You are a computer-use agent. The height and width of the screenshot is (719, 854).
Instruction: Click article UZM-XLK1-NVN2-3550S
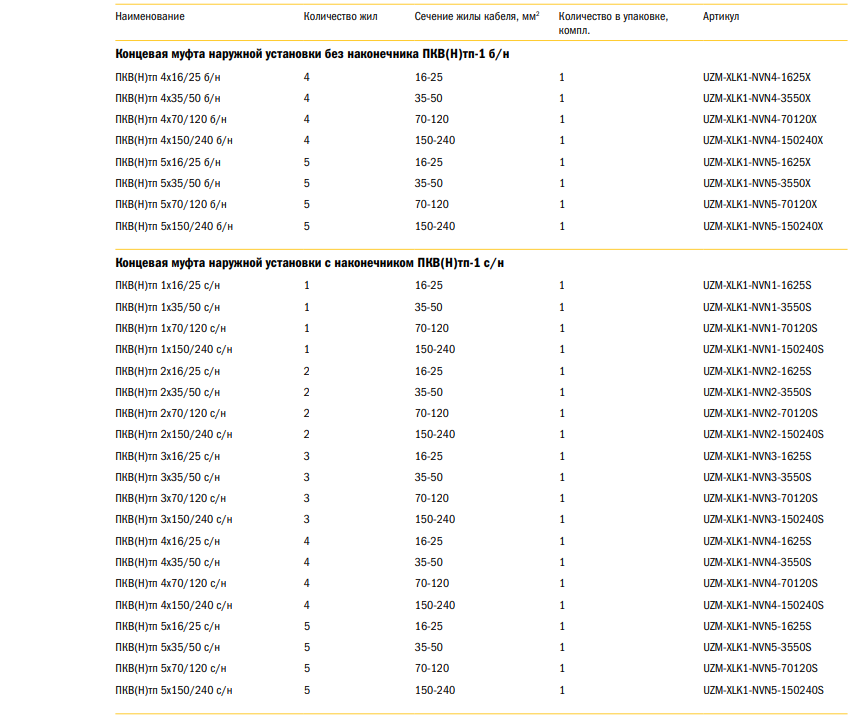757,392
